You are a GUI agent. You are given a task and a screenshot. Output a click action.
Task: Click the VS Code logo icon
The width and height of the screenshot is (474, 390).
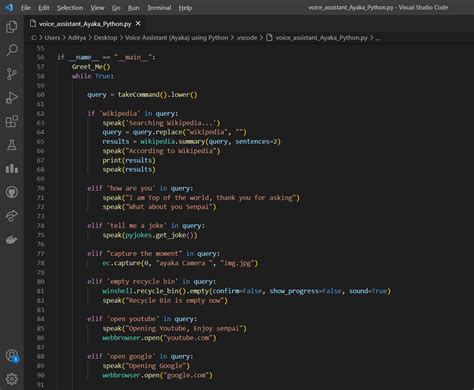tap(9, 7)
